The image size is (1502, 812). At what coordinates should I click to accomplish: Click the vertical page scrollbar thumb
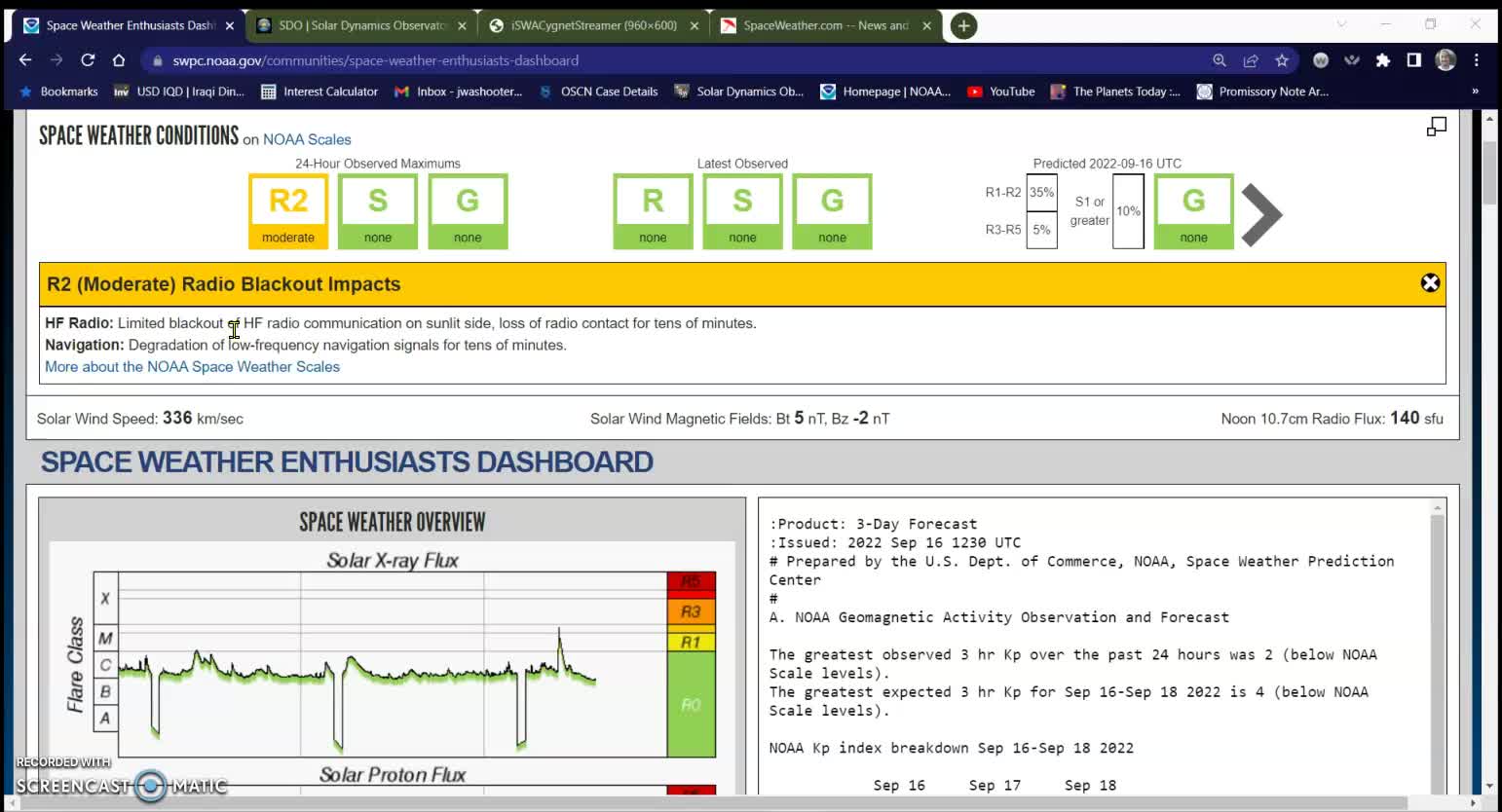1488,172
